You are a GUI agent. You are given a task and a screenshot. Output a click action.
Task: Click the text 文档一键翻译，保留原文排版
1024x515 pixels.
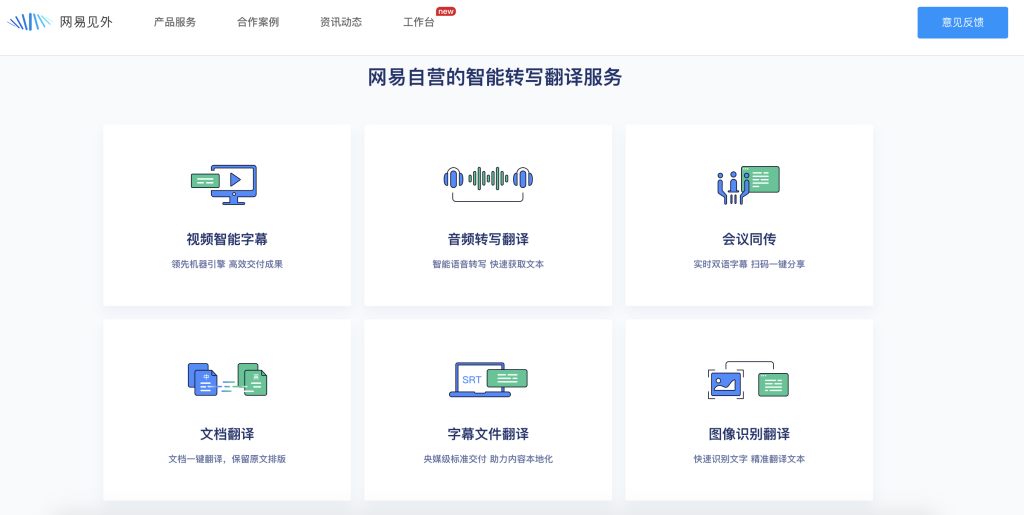click(x=227, y=459)
